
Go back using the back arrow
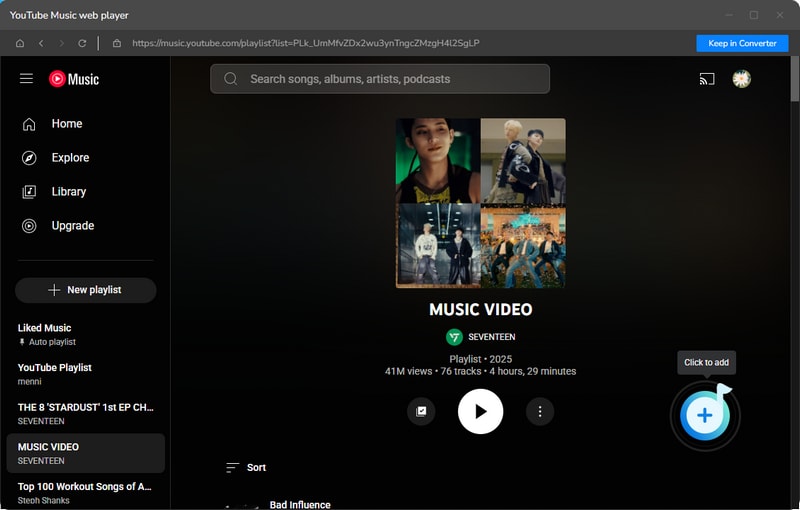41,43
